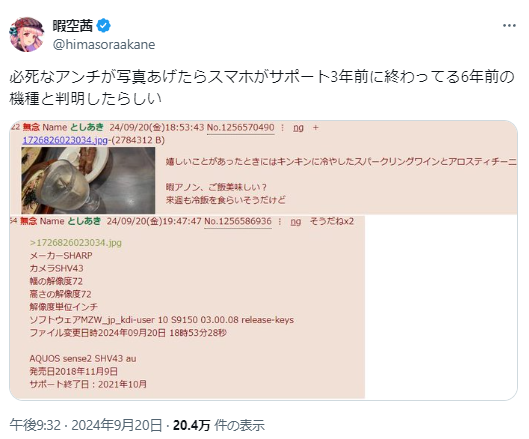
Task: Open the three-dot more options menu
Action: [x=509, y=26]
